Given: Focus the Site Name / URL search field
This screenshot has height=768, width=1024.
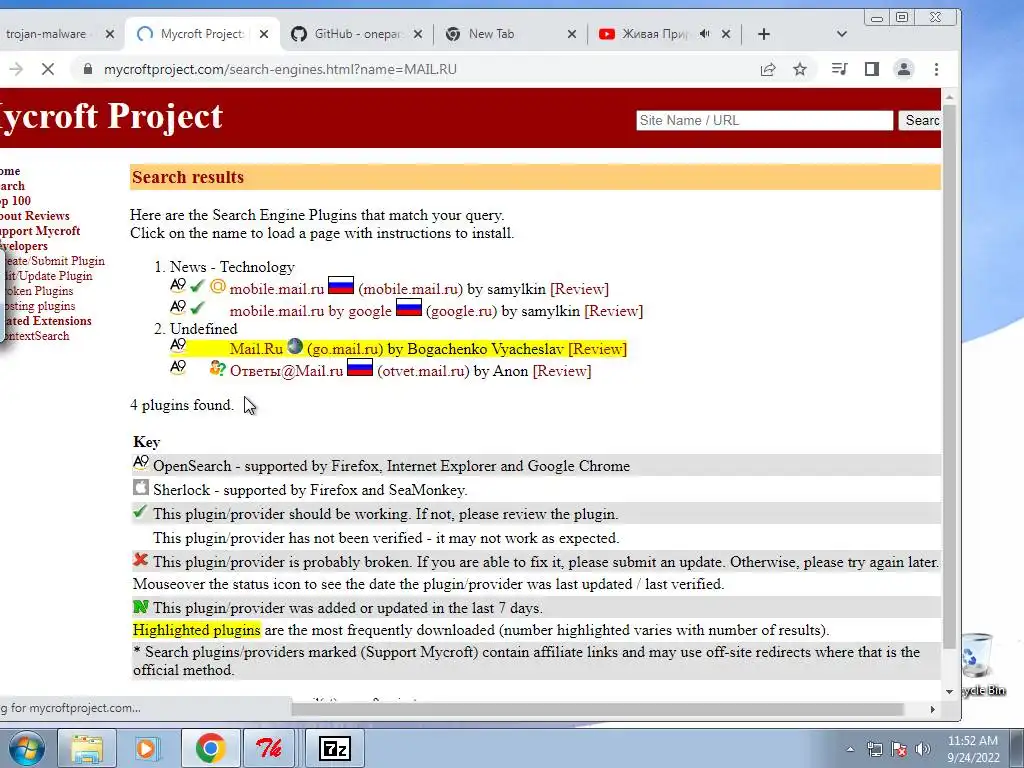Looking at the screenshot, I should [x=764, y=120].
